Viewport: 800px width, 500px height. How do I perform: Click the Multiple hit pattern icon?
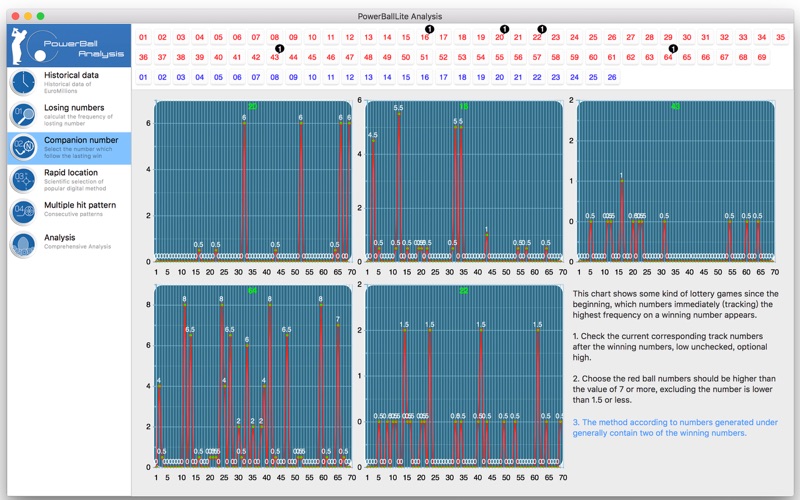(x=23, y=212)
